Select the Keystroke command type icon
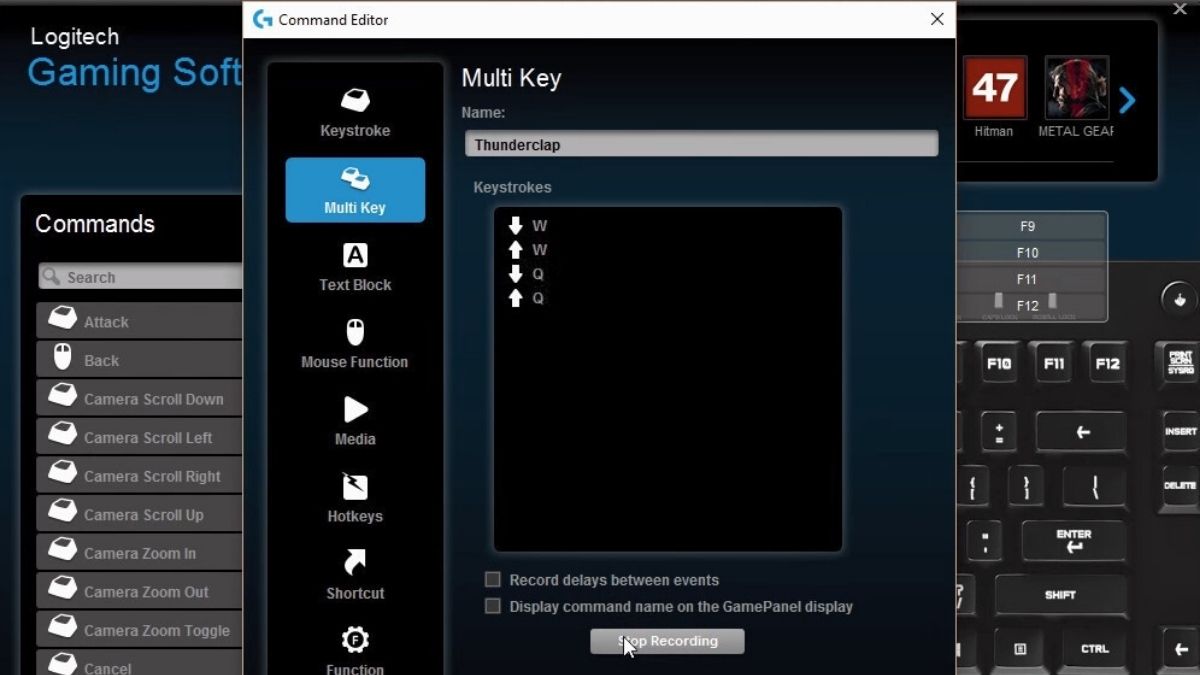The height and width of the screenshot is (675, 1200). (355, 101)
